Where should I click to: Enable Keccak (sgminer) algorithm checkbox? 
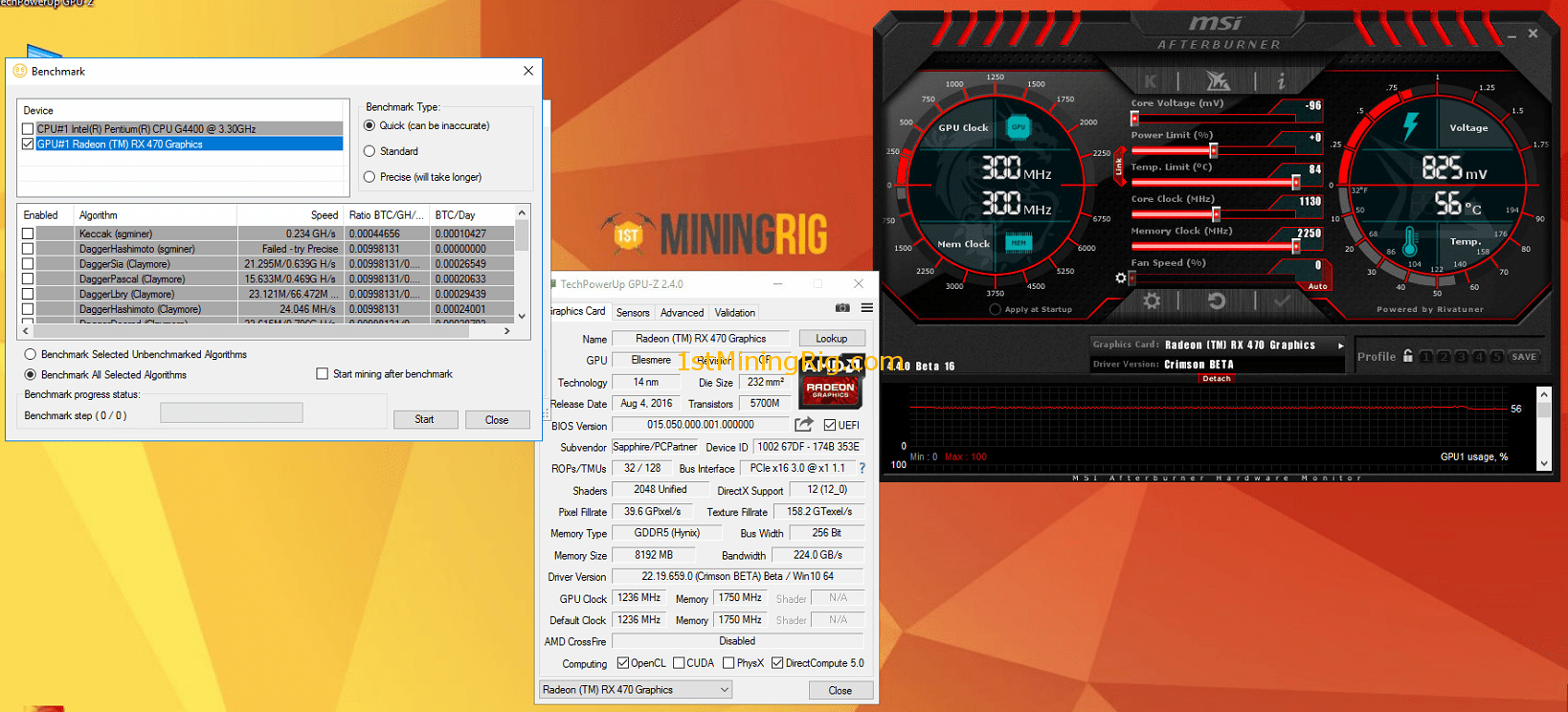point(28,234)
